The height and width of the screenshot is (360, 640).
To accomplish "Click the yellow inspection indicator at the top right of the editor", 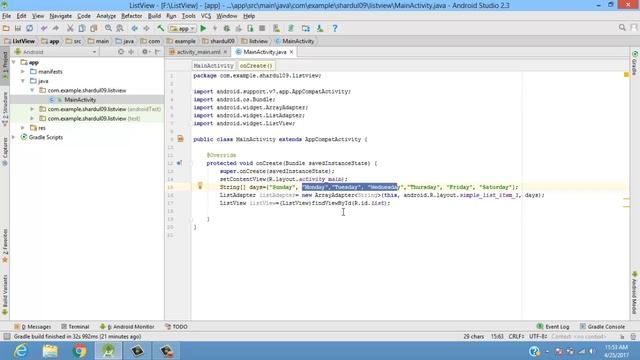I will click(x=626, y=75).
